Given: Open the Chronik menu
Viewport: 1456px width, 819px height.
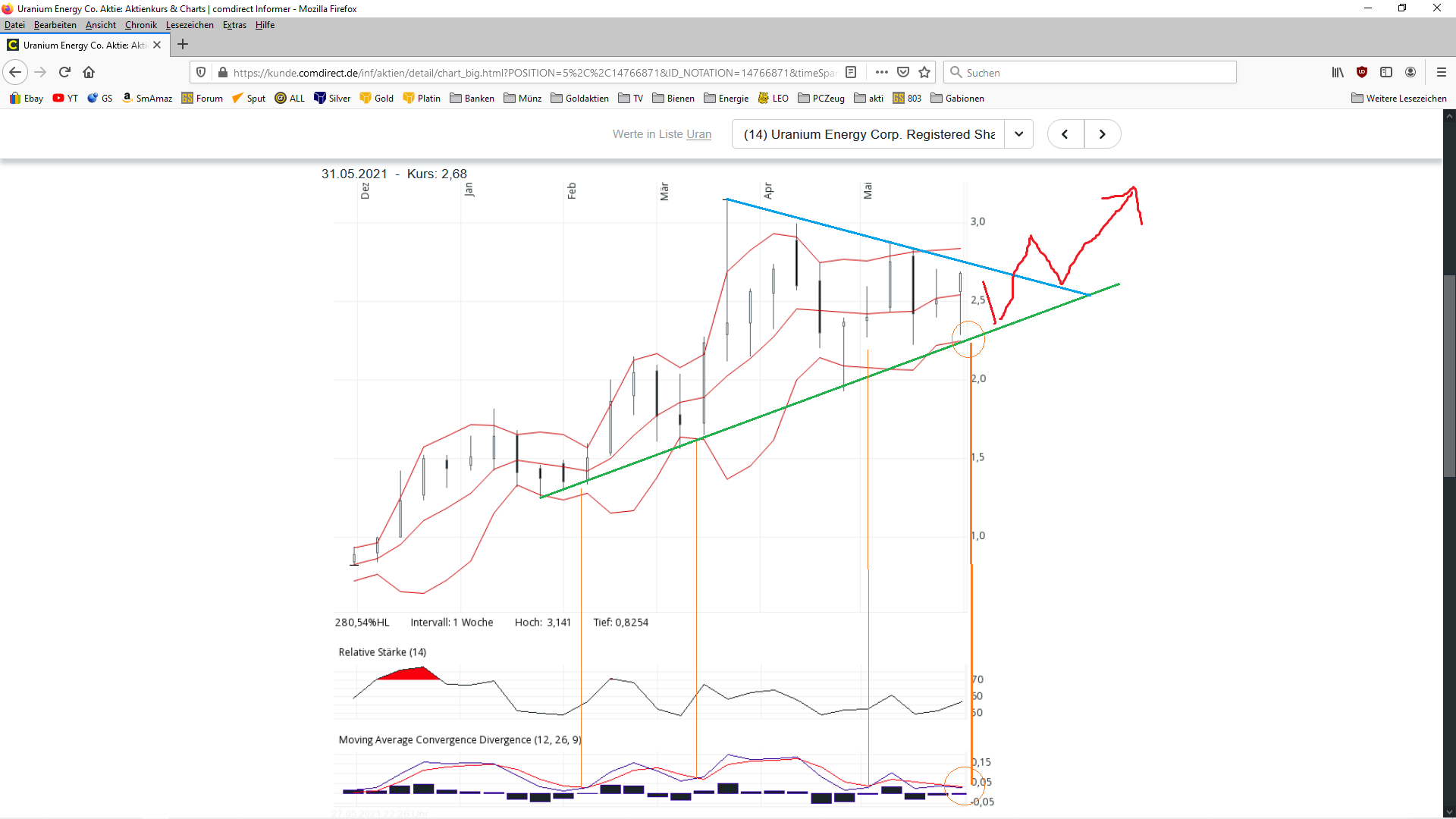Looking at the screenshot, I should 140,25.
